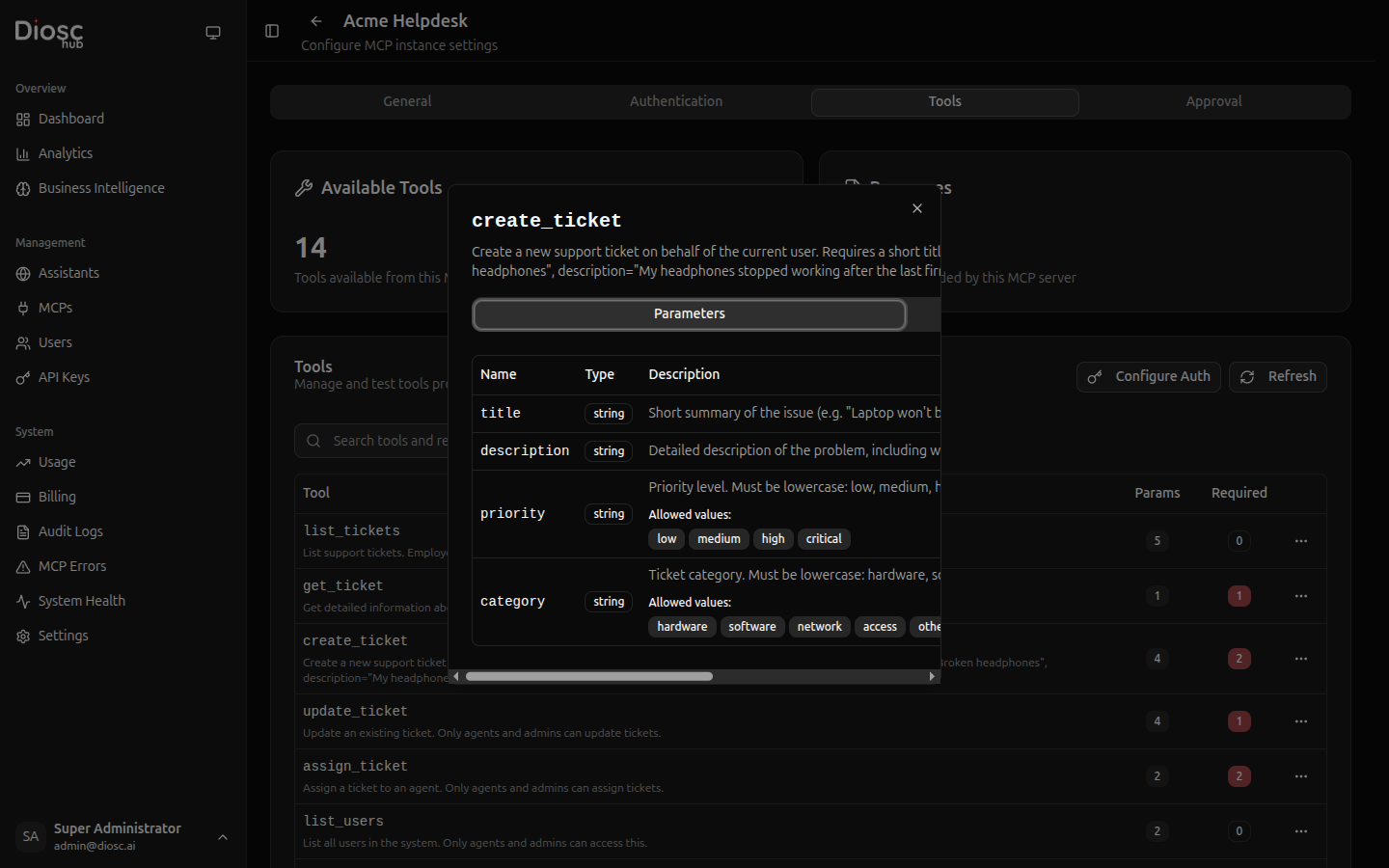Open Business Intelligence
Viewport: 1389px width, 868px height.
(x=100, y=187)
